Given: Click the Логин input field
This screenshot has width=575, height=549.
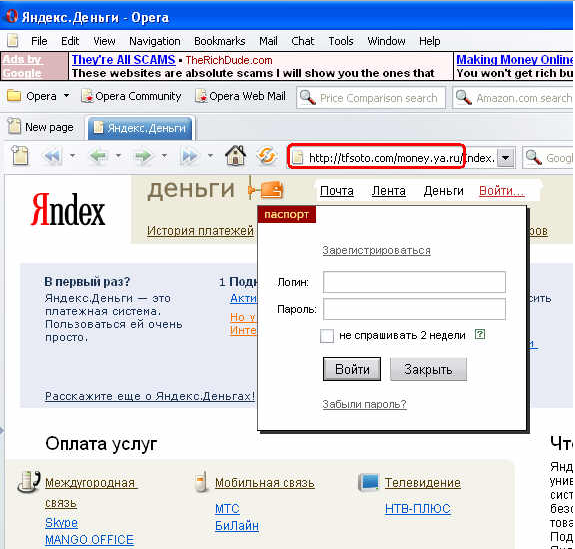Looking at the screenshot, I should click(414, 282).
